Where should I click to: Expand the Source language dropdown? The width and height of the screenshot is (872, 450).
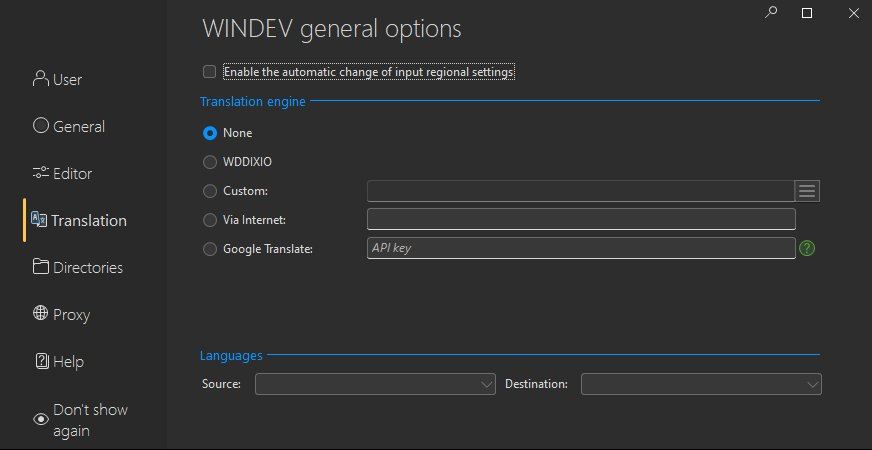[375, 384]
